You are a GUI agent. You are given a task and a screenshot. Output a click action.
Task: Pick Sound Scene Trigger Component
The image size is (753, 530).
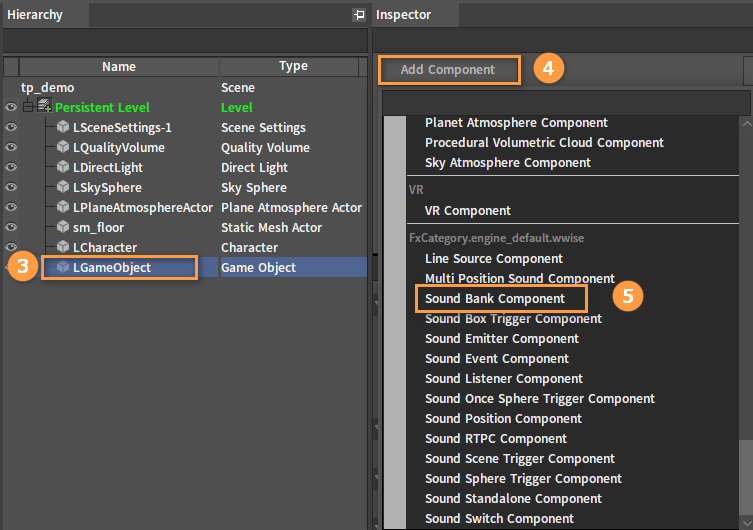520,459
